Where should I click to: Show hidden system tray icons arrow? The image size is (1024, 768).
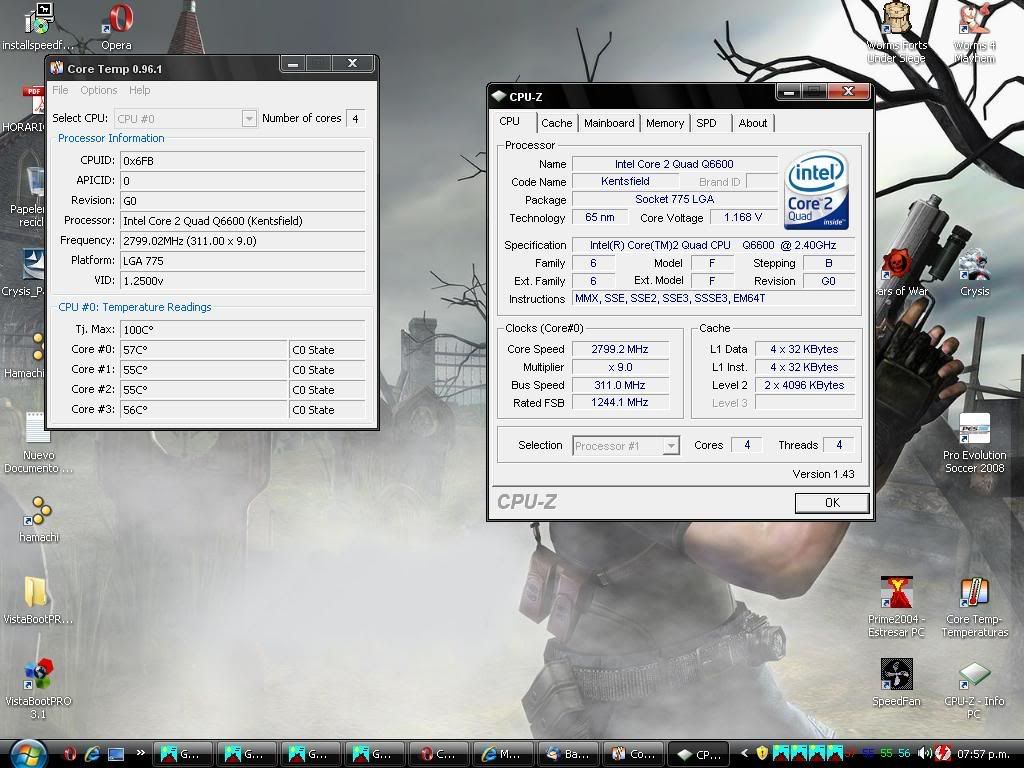(x=744, y=754)
